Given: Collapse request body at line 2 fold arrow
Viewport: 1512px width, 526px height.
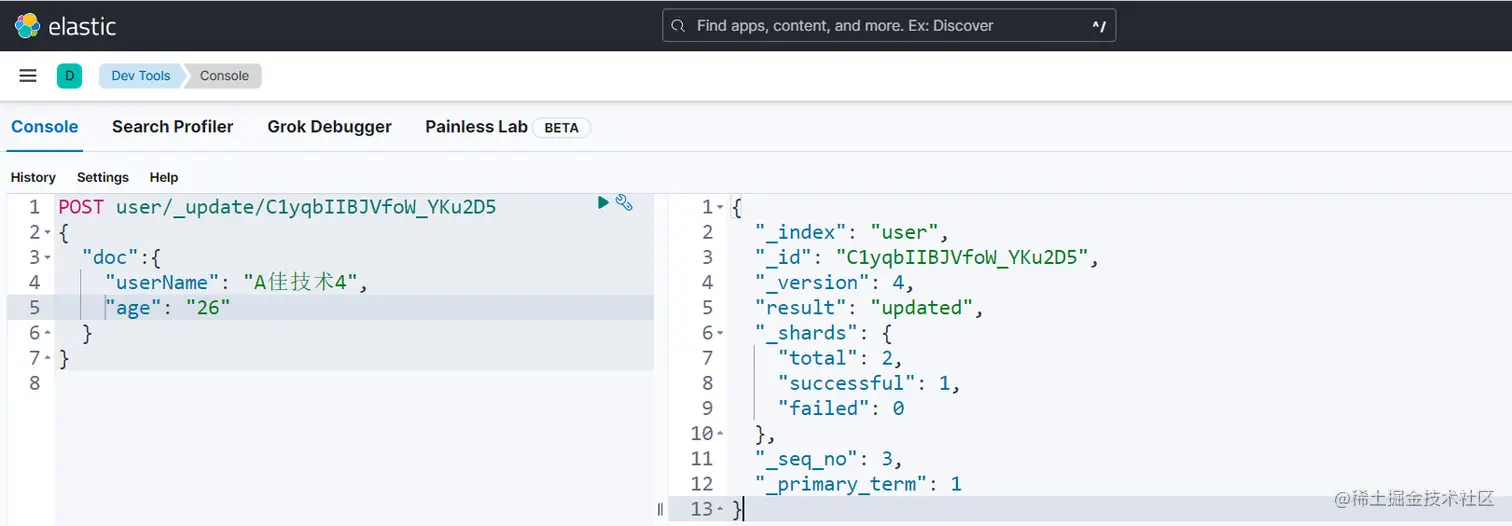Looking at the screenshot, I should point(47,233).
